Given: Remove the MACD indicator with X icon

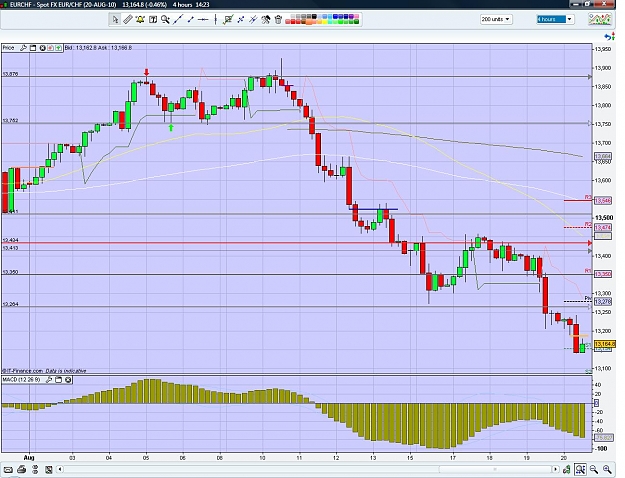Looking at the screenshot, I should coord(68,380).
